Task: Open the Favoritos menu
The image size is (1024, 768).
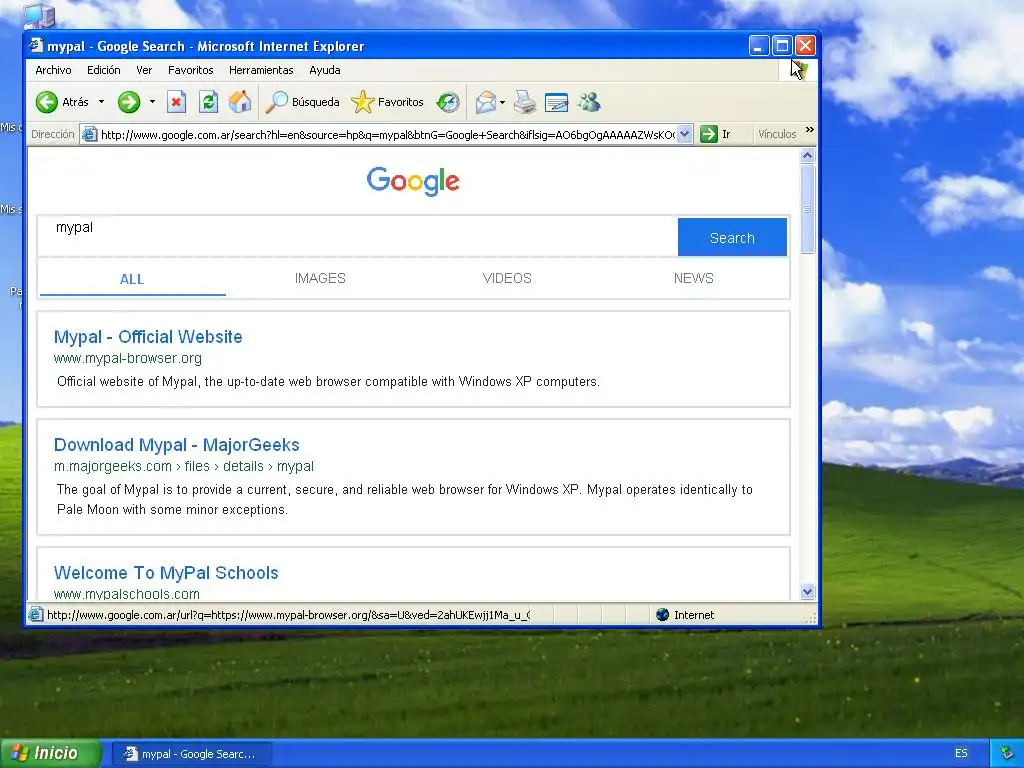Action: [191, 70]
